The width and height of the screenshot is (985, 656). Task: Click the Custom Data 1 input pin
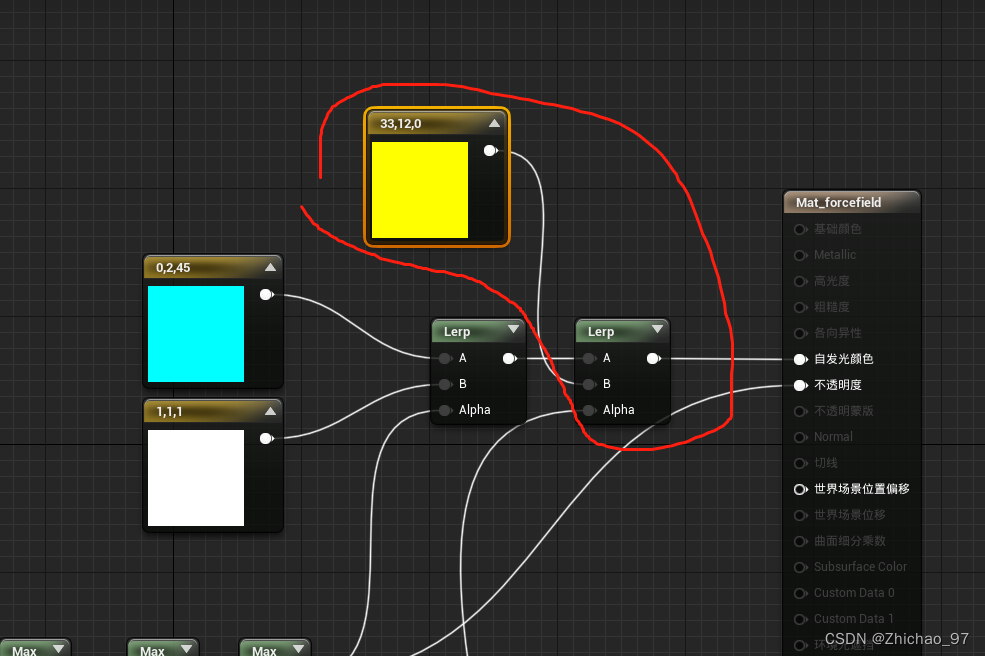pyautogui.click(x=800, y=619)
